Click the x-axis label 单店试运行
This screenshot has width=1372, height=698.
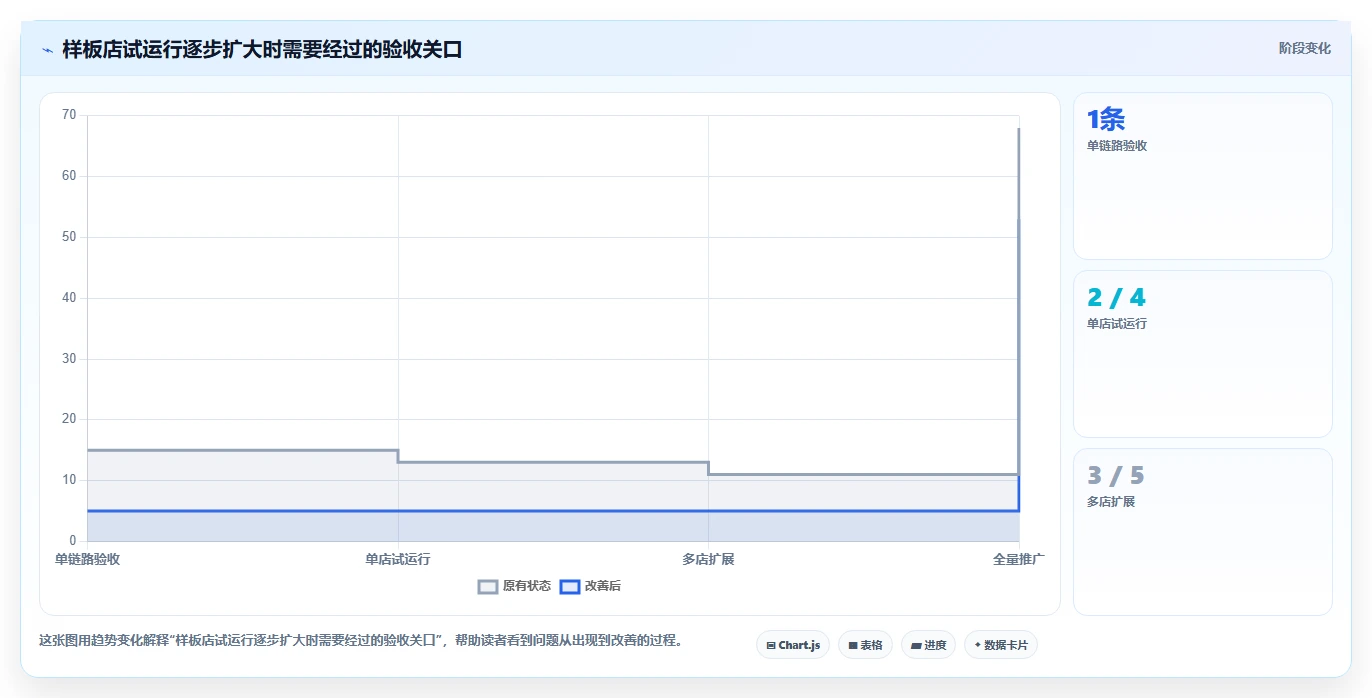coord(398,559)
